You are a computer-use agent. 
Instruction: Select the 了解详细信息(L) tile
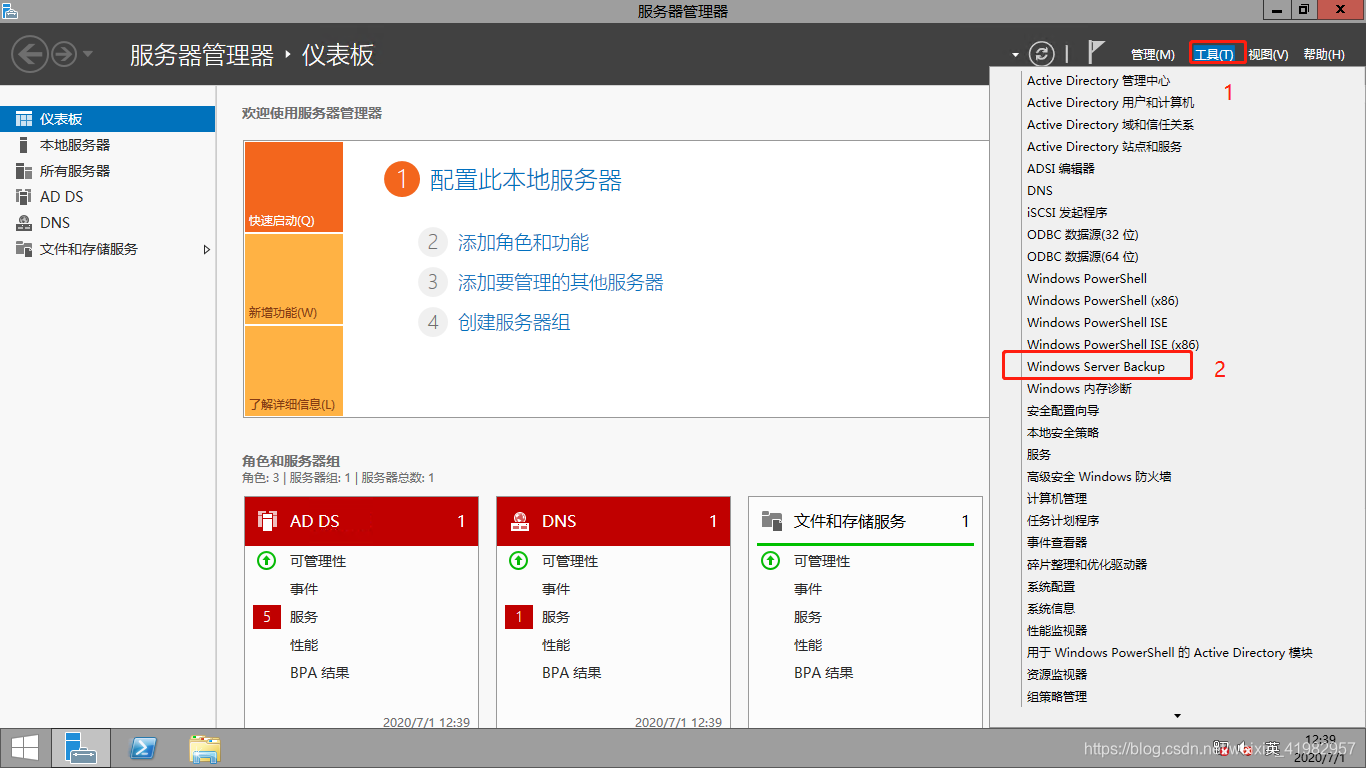coord(293,371)
